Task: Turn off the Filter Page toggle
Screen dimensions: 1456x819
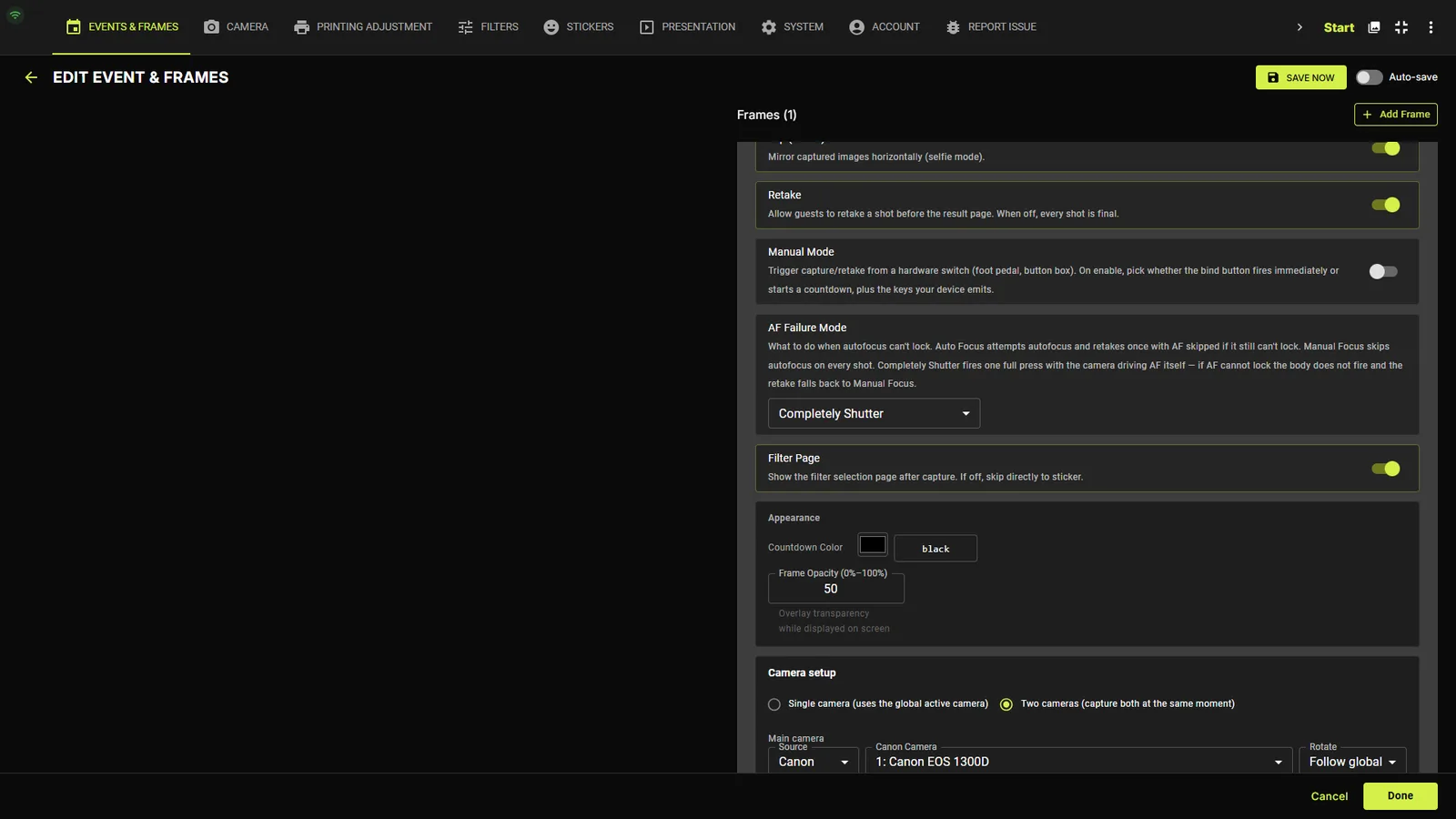Action: [x=1385, y=469]
